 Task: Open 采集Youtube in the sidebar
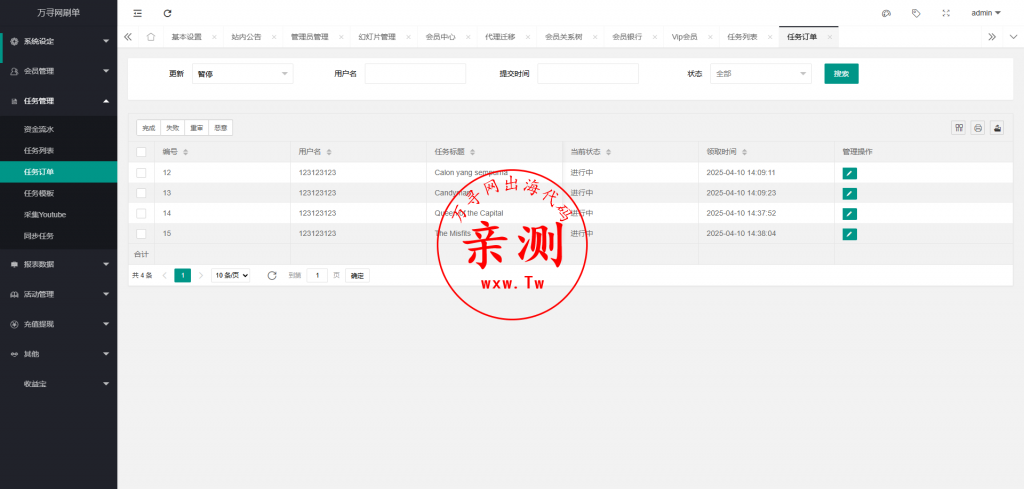point(59,214)
